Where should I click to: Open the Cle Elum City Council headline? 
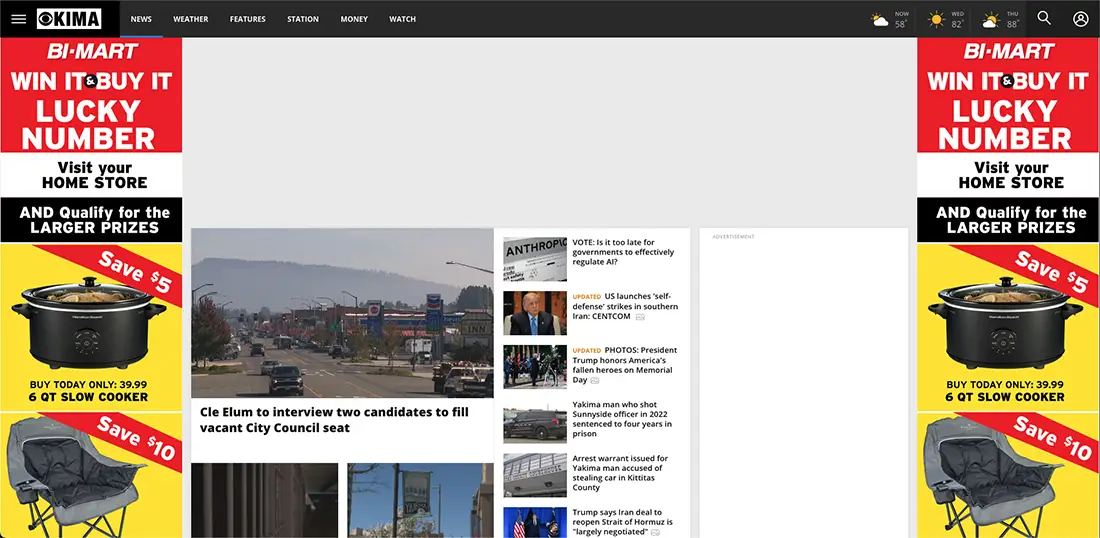[334, 419]
